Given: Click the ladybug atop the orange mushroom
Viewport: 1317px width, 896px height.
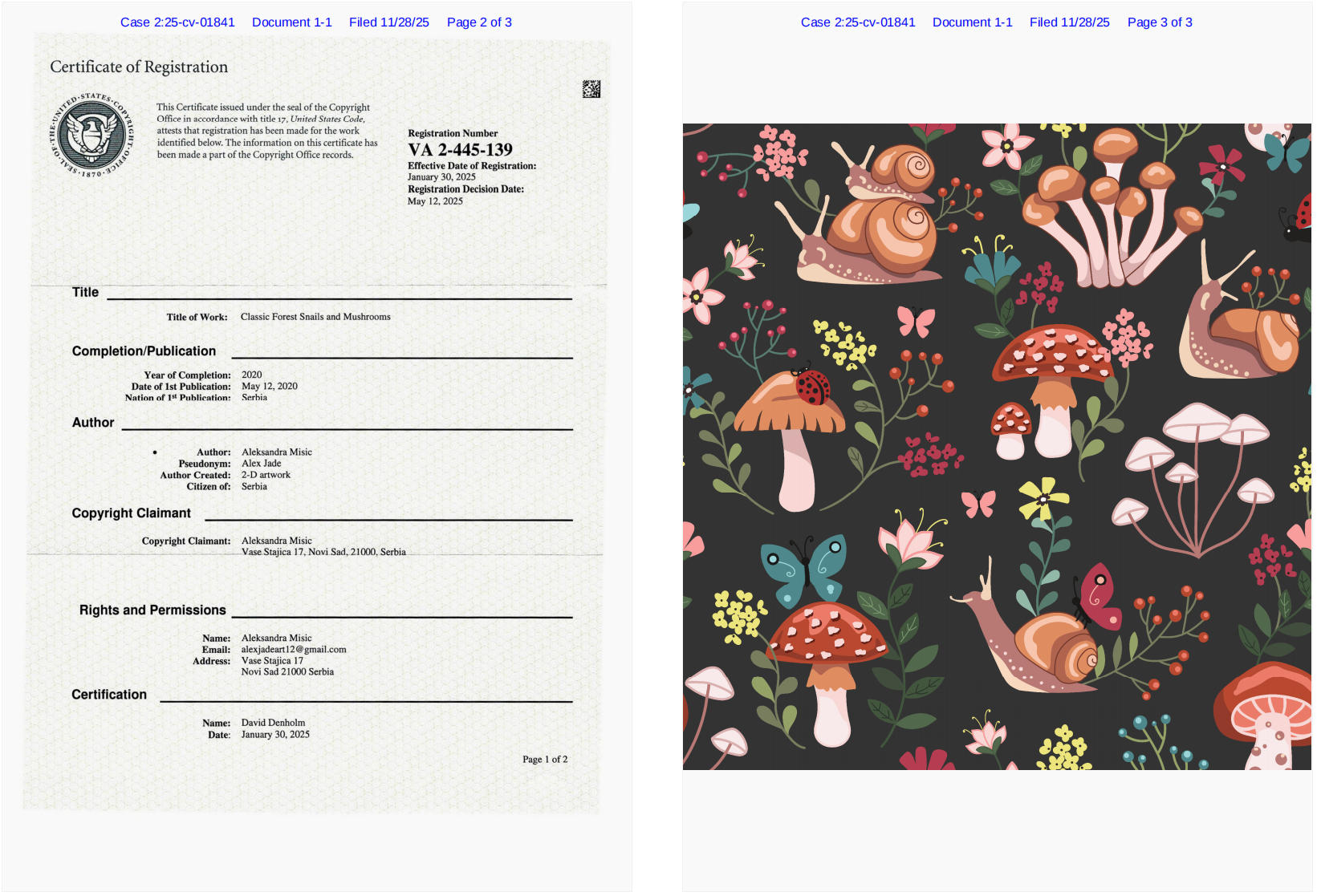Looking at the screenshot, I should [812, 385].
